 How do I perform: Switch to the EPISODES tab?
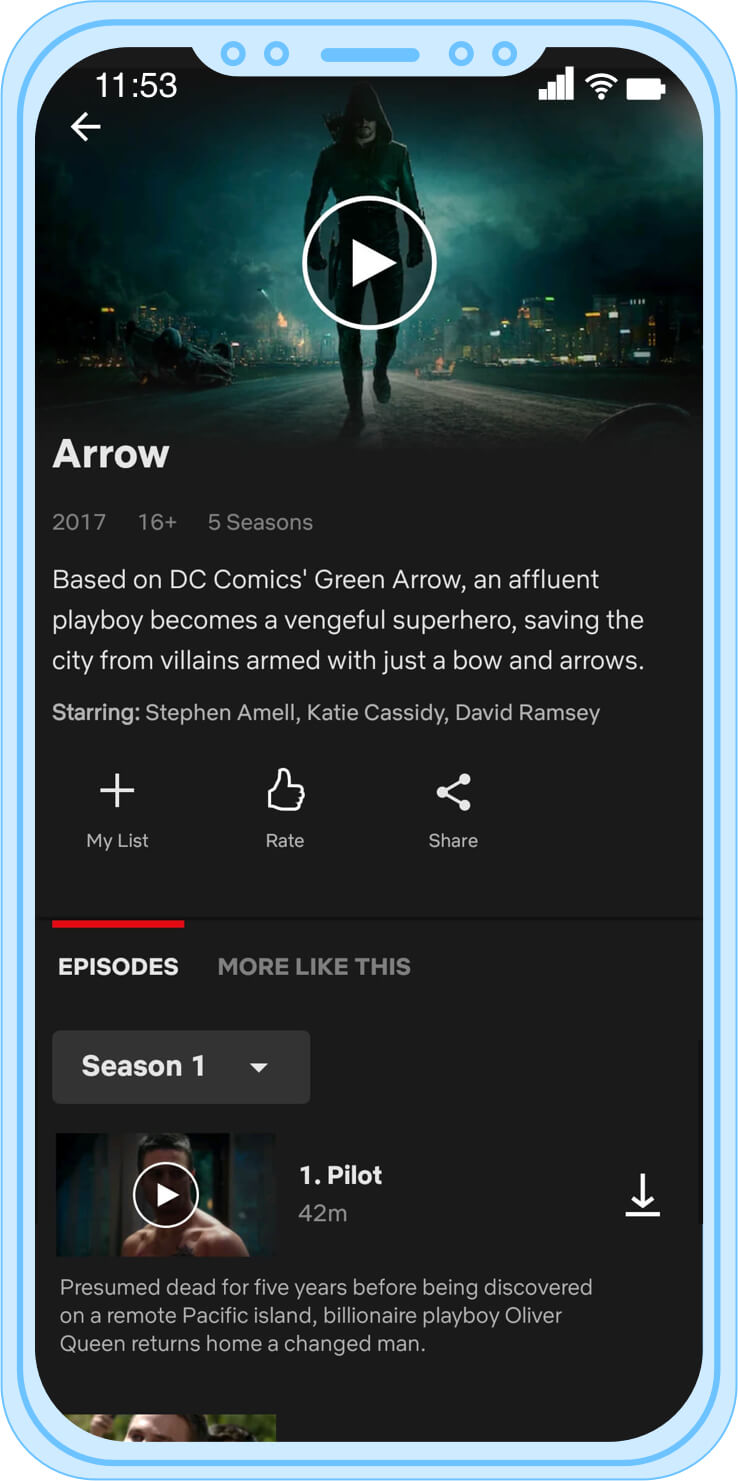118,967
